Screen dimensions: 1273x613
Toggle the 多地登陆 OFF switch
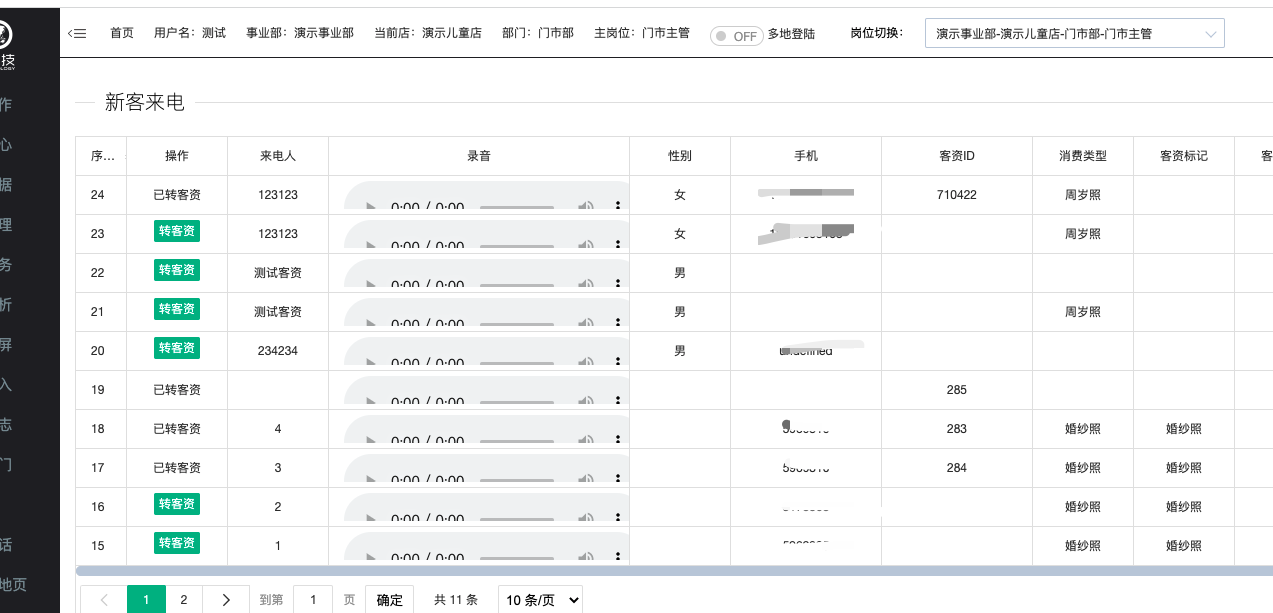(x=735, y=35)
